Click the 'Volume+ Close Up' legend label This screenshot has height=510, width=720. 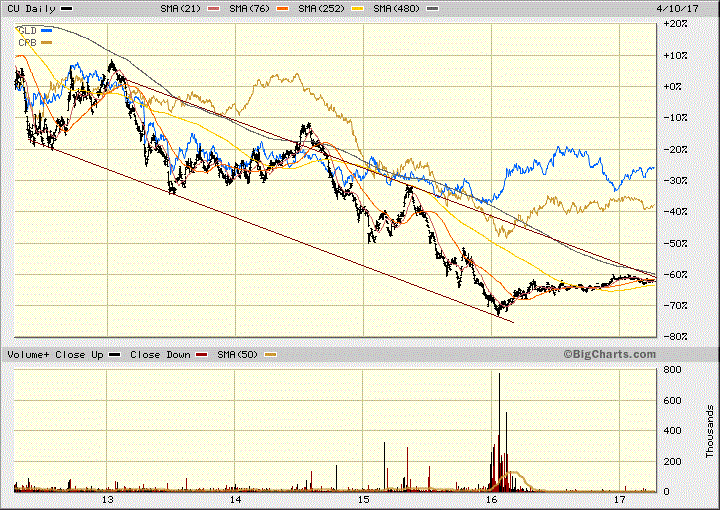tap(55, 355)
